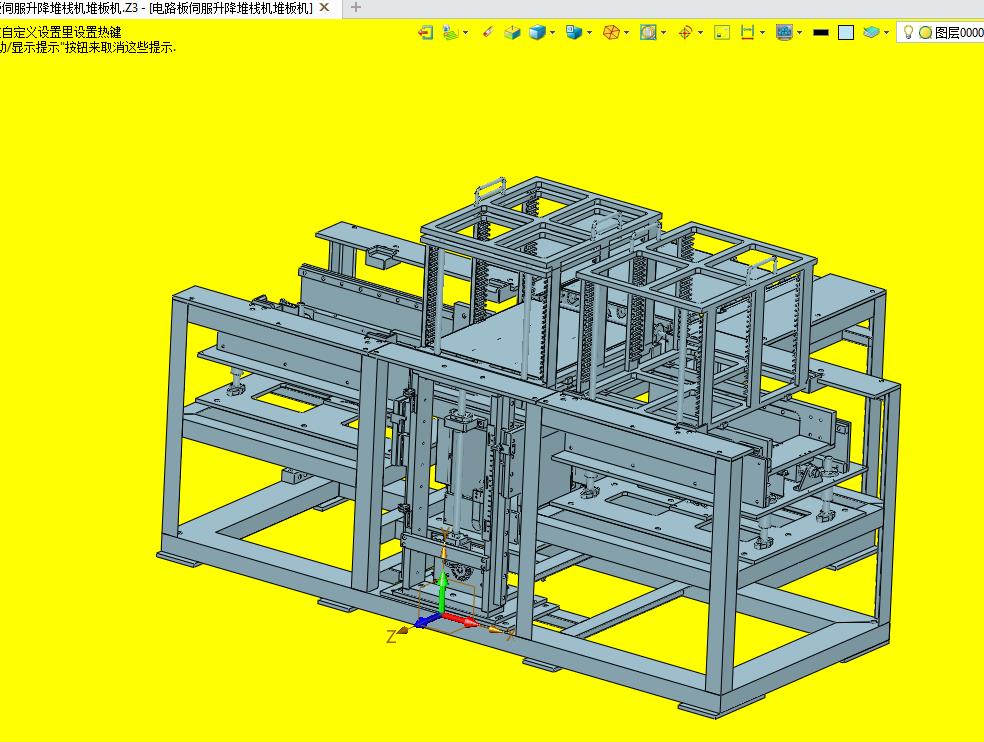The width and height of the screenshot is (984, 742).
Task: Click the section view icon
Action: 648,33
